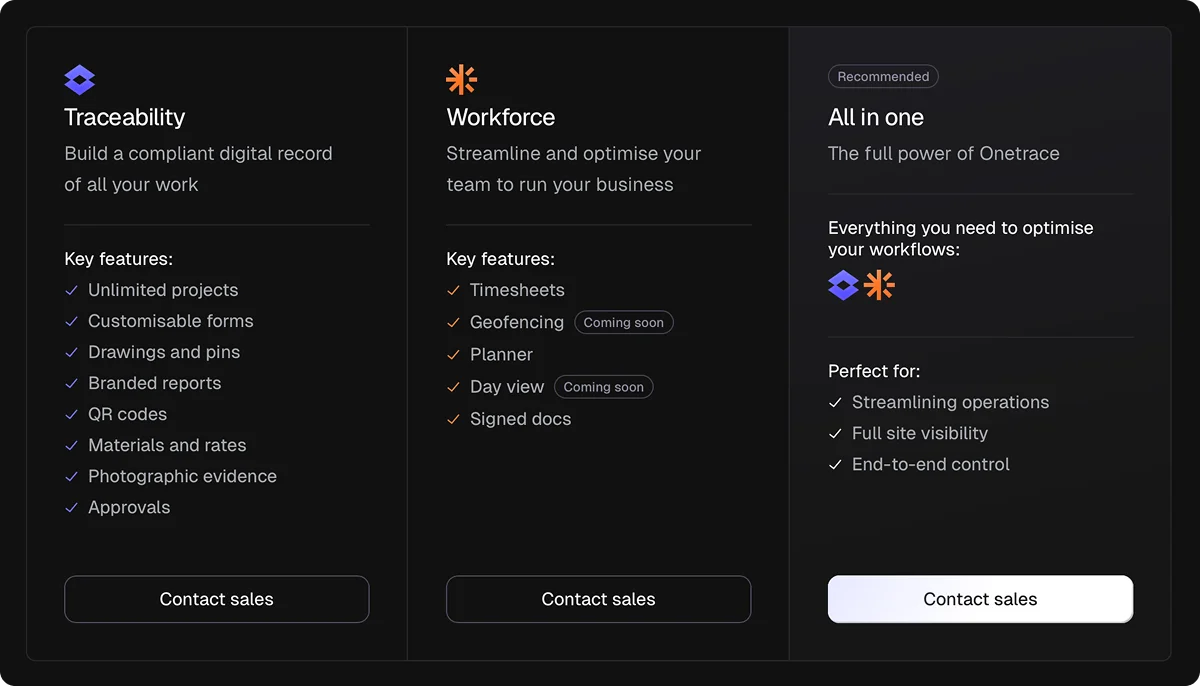Click the orange checkmark next to Signed docs
Screen dimensions: 1200x686
pyautogui.click(x=453, y=419)
